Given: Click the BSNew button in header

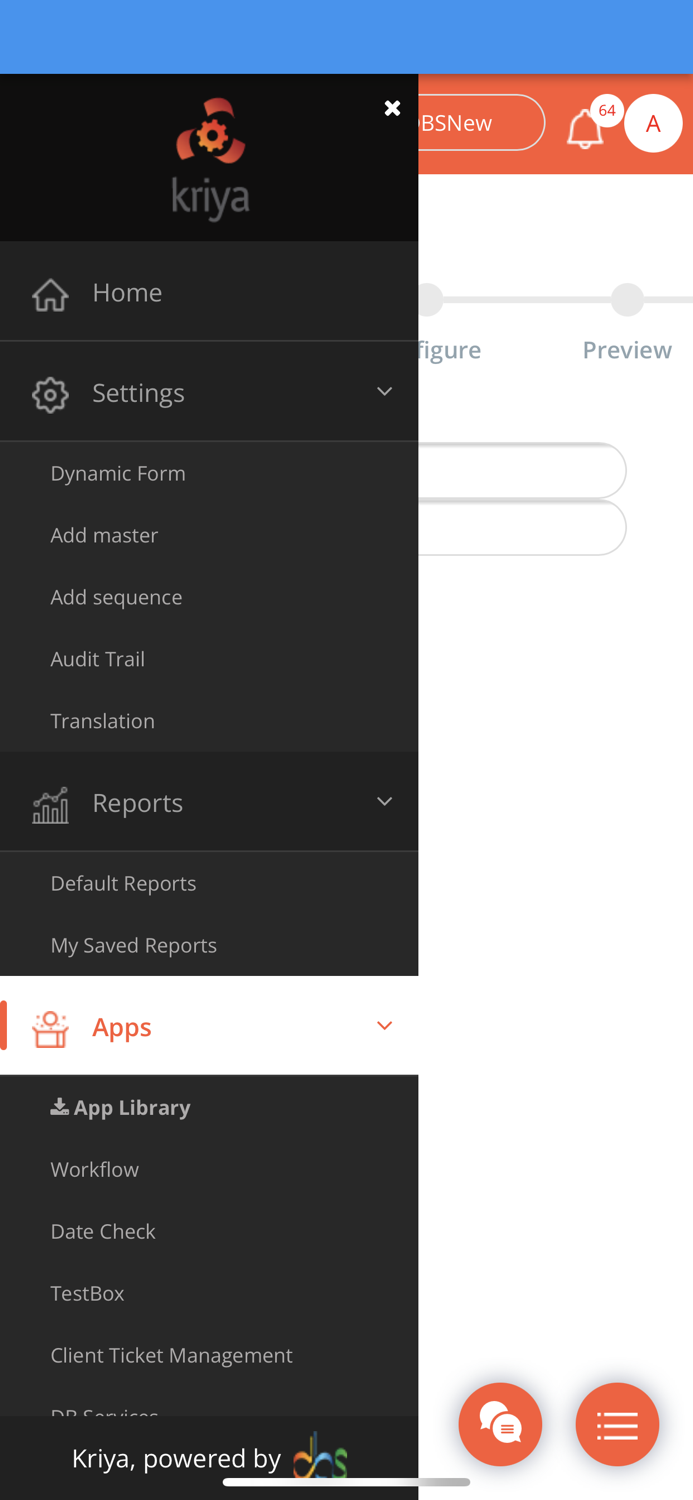Looking at the screenshot, I should pyautogui.click(x=482, y=122).
